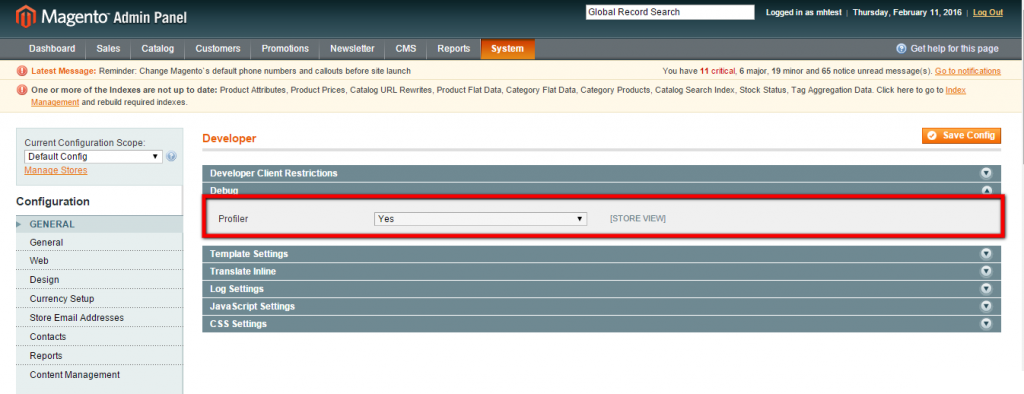Expand Translate Inline arrow icon

(986, 271)
